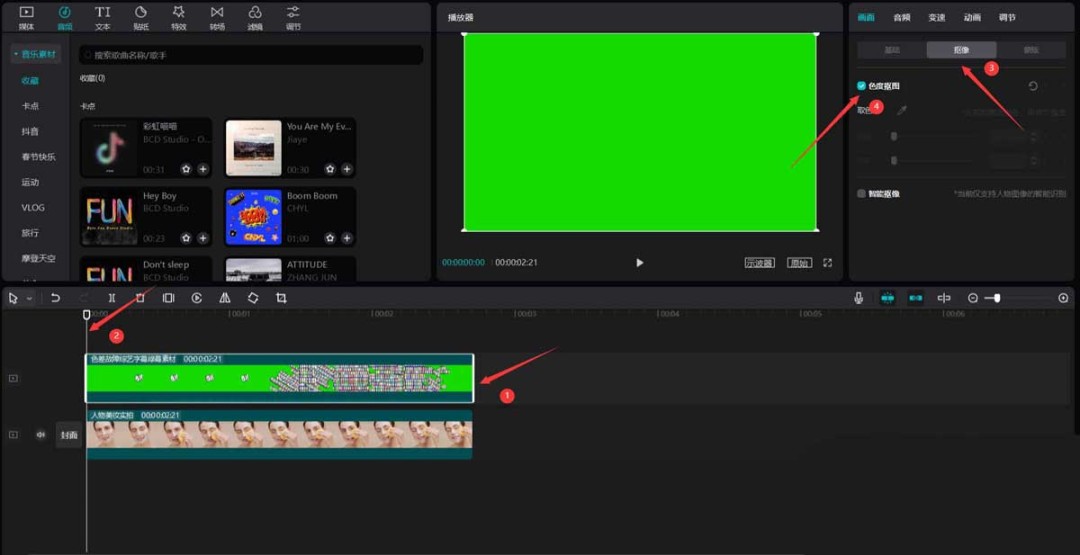This screenshot has width=1080, height=555.
Task: Open the 转场 (Transitions) panel icon
Action: (x=217, y=17)
